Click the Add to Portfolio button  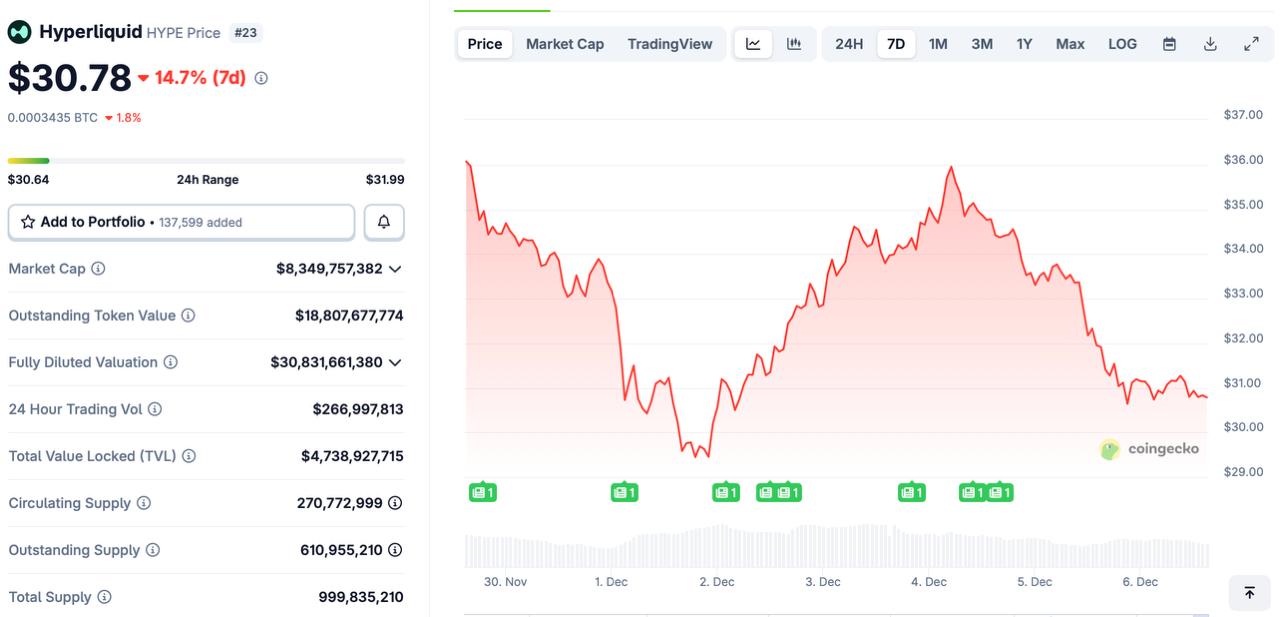pos(181,222)
